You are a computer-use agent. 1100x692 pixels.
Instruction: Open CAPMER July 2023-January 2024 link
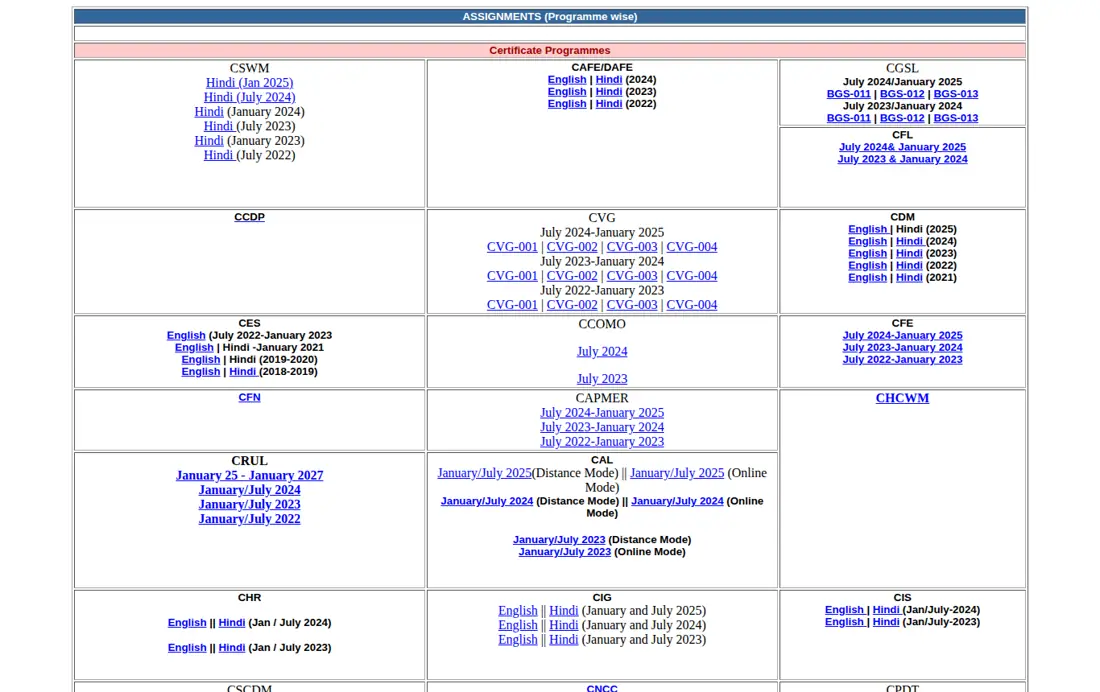pos(602,427)
